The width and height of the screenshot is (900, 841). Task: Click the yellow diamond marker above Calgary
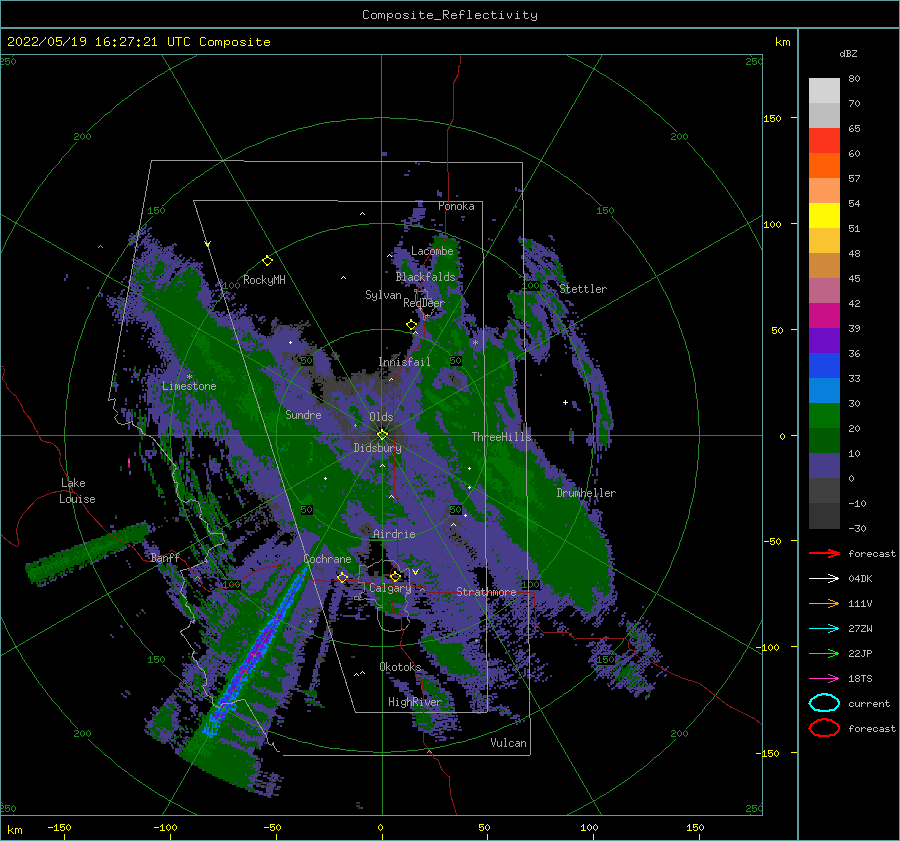tap(395, 576)
